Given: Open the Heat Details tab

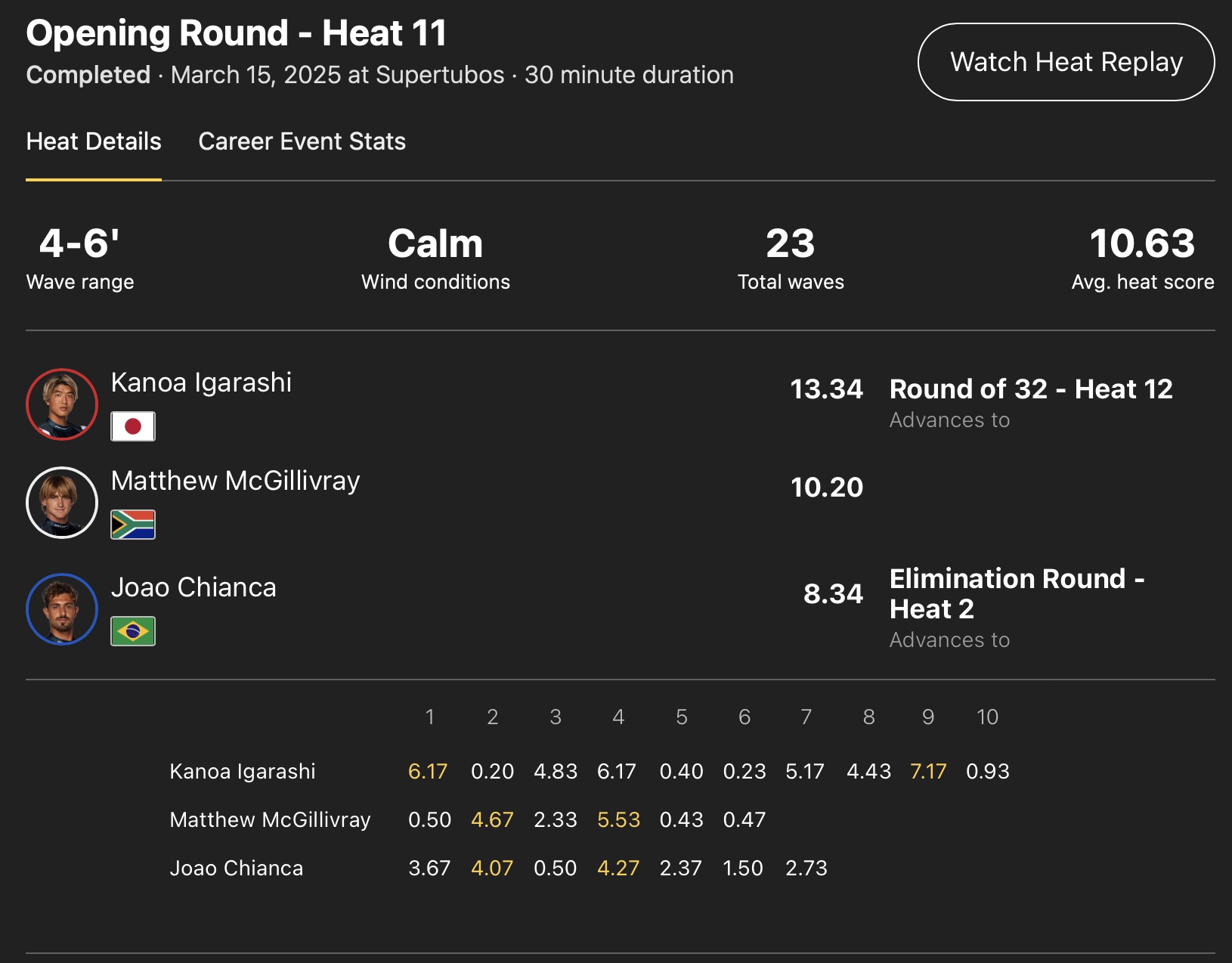Looking at the screenshot, I should pos(94,142).
